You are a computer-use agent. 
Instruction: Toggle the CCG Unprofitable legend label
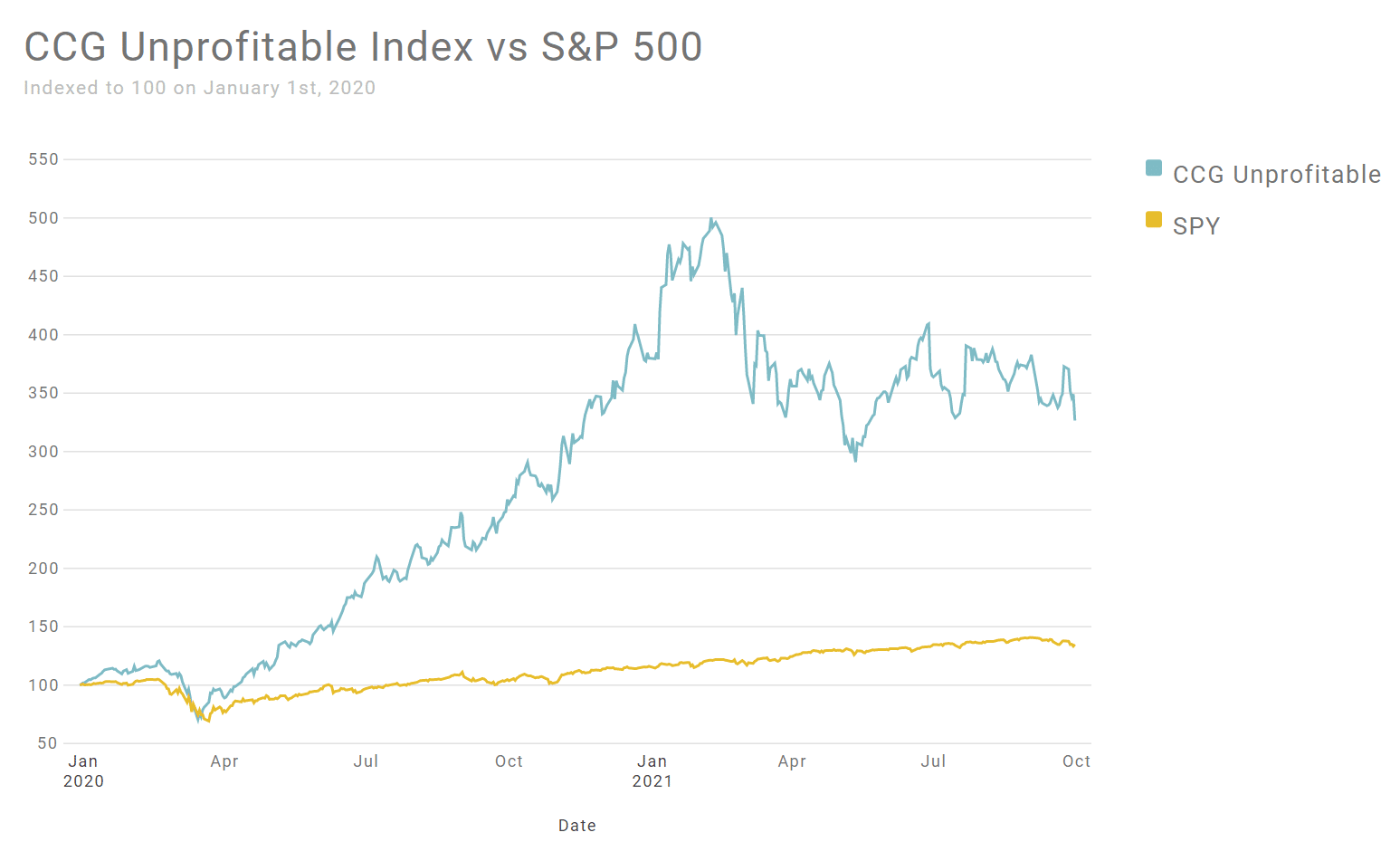pyautogui.click(x=1276, y=175)
